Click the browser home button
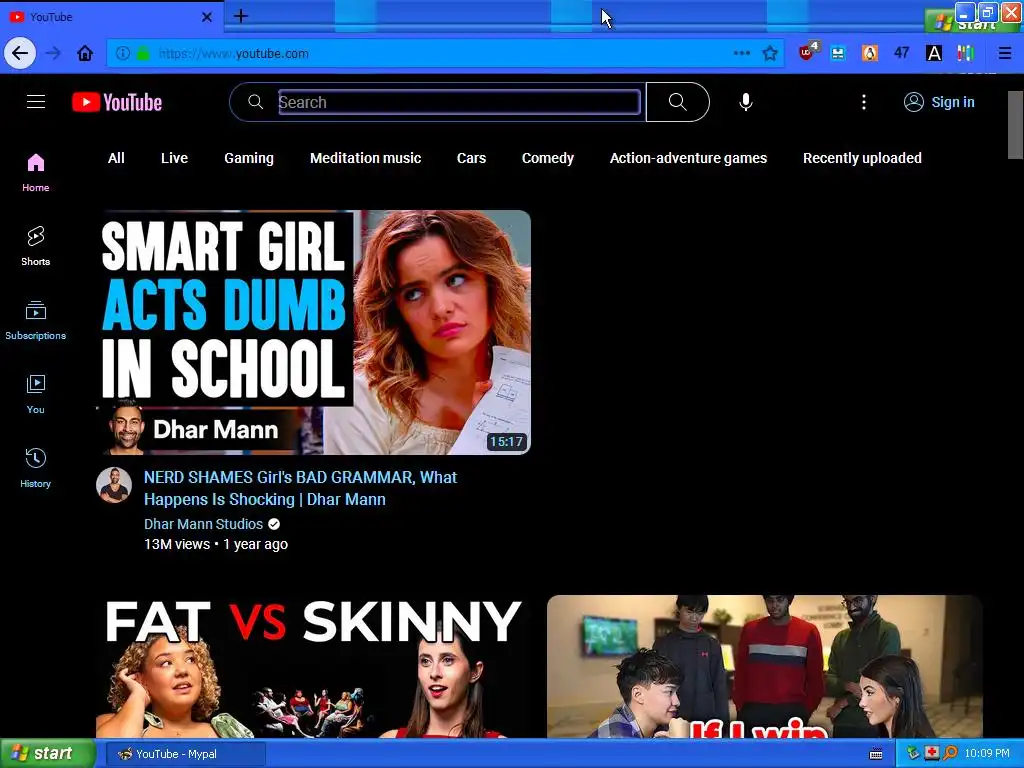Screen dimensions: 1024x768 tap(85, 53)
